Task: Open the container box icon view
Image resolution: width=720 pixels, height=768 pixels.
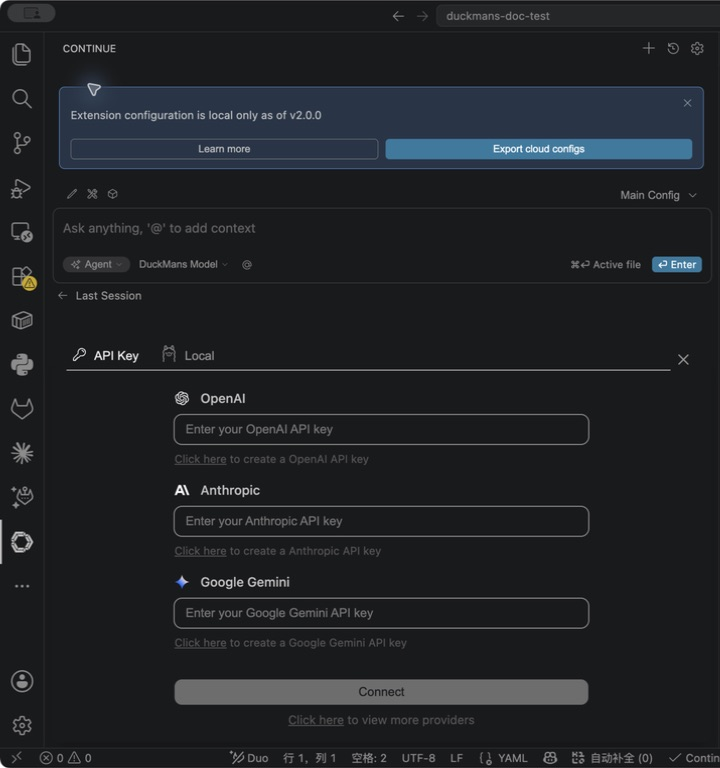Action: (x=22, y=321)
